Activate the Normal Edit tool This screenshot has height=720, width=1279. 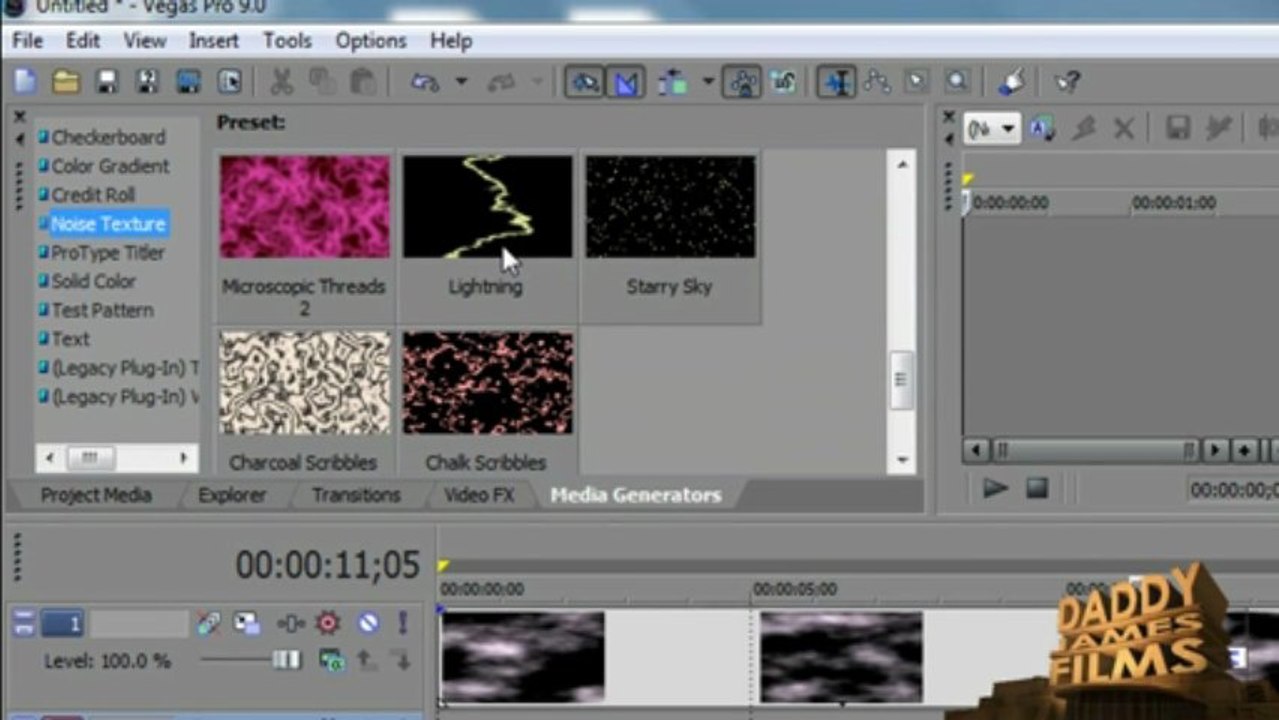coord(836,82)
